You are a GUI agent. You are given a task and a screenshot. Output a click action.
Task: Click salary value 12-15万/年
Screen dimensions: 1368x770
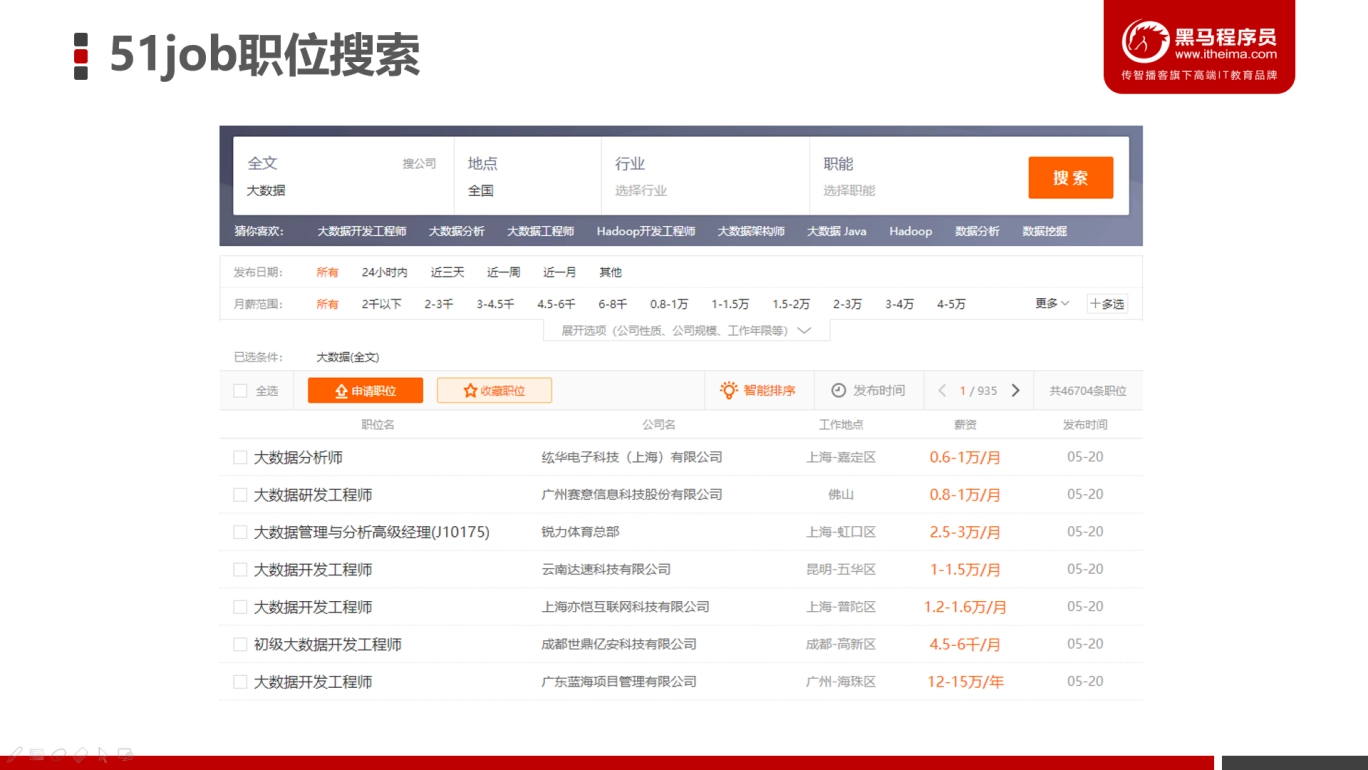point(965,681)
